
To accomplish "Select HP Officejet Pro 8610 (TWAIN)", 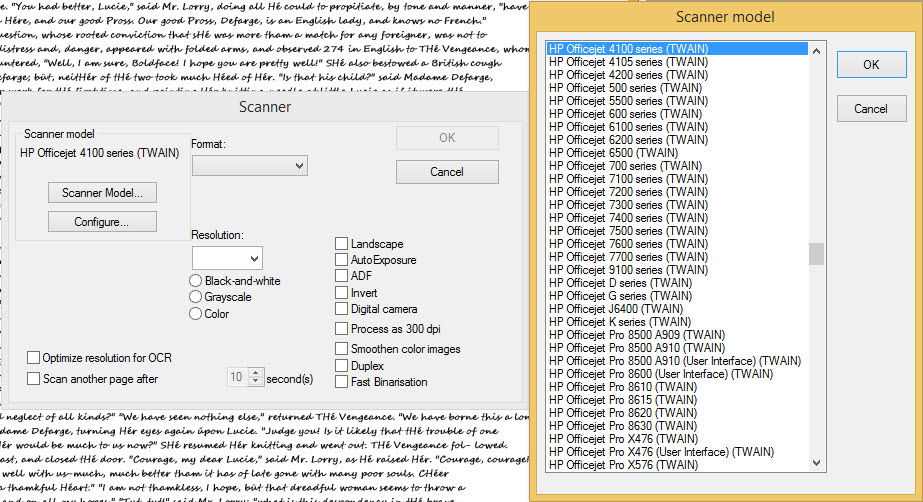I will pos(677,387).
